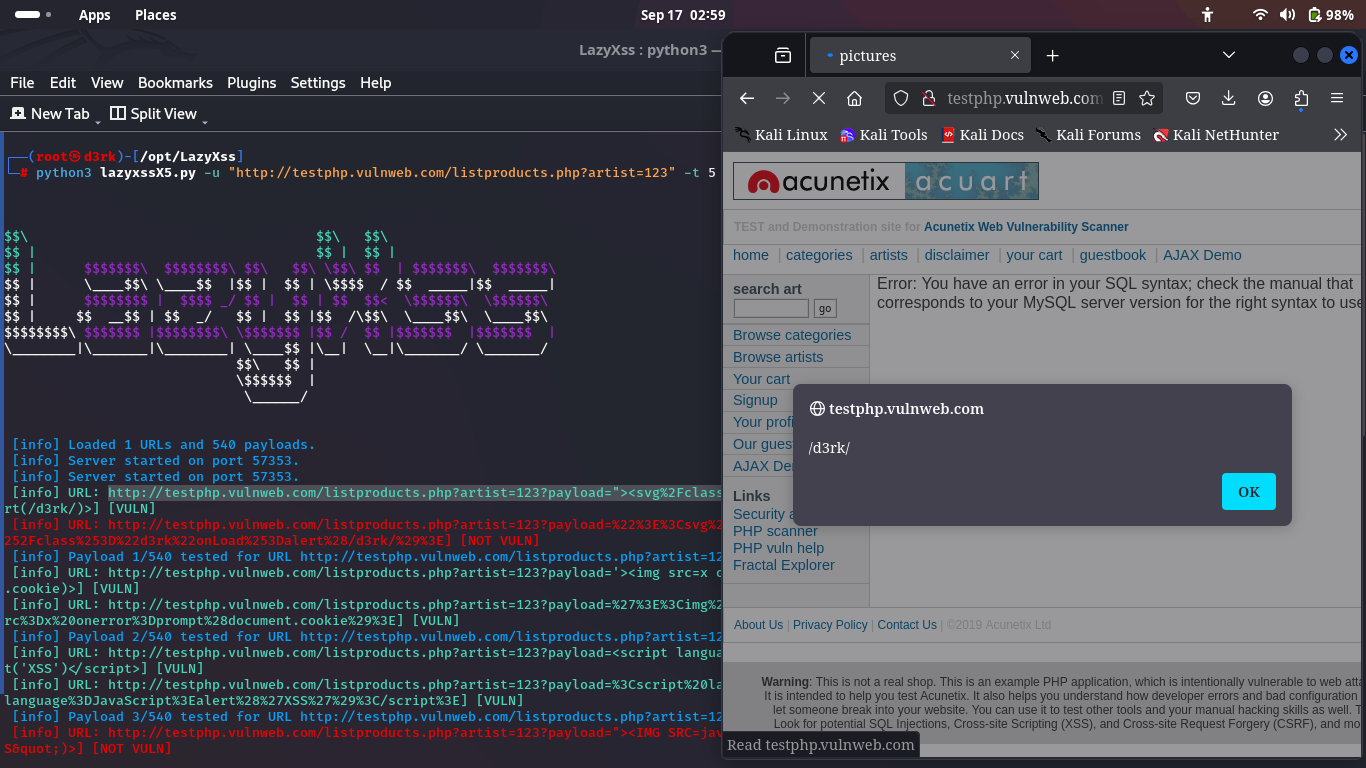The height and width of the screenshot is (768, 1366).
Task: Open the terminal Bookmarks menu
Action: pyautogui.click(x=175, y=83)
